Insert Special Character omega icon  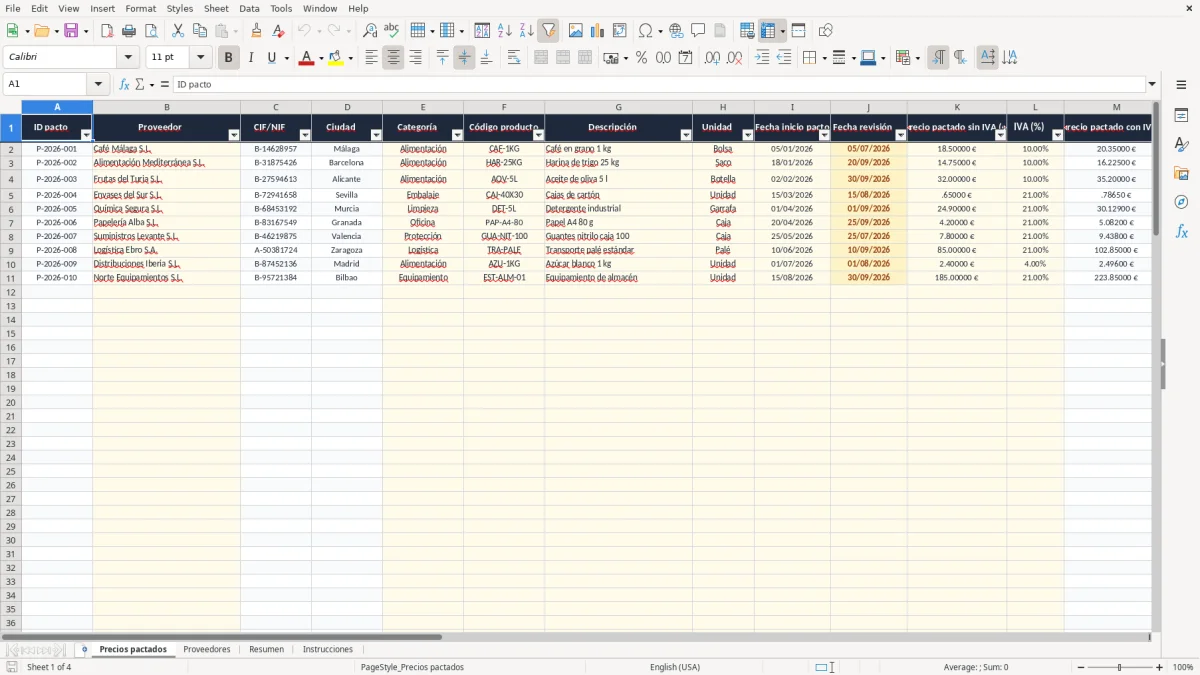tap(645, 31)
